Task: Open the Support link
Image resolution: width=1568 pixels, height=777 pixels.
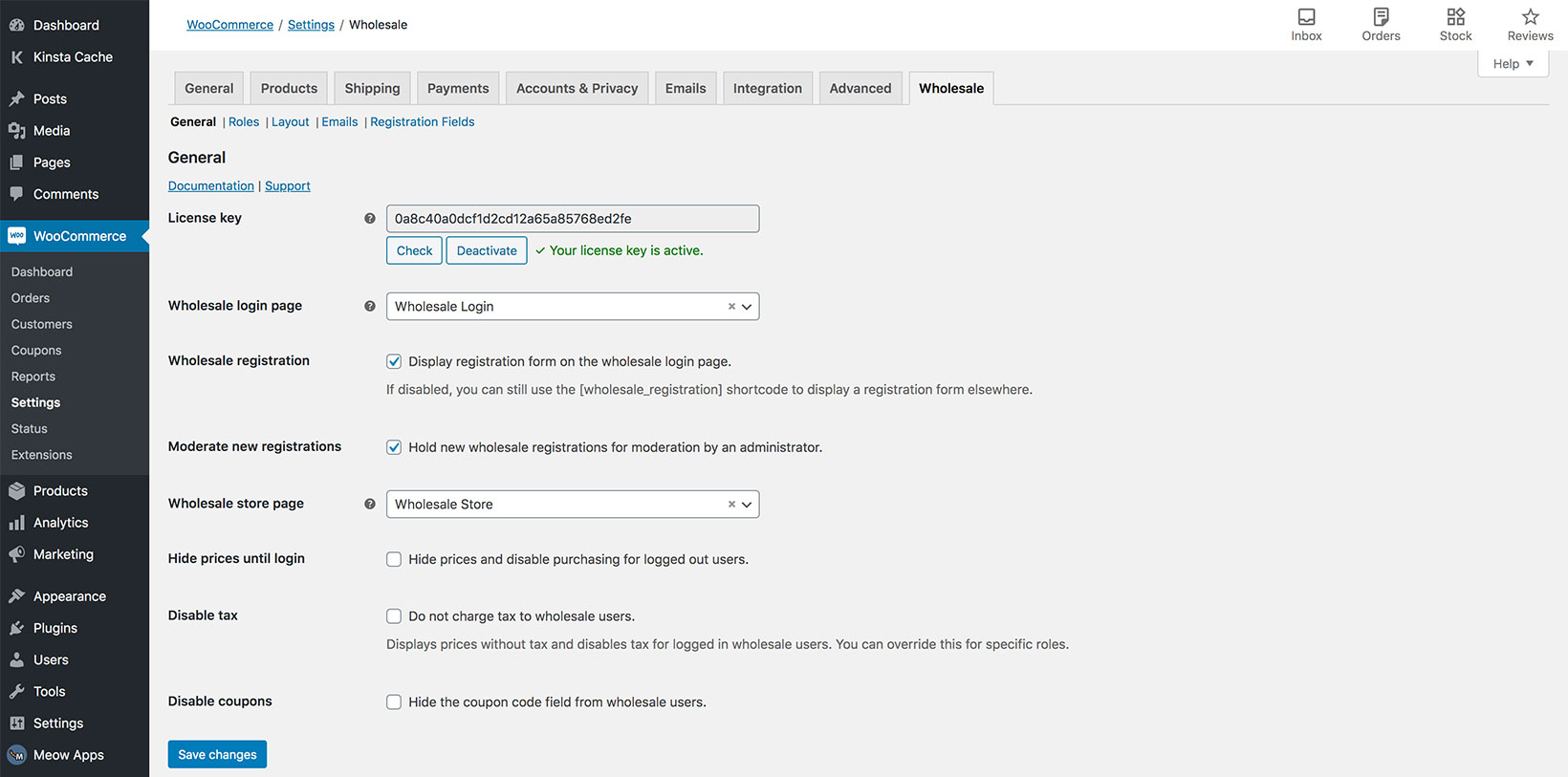Action: 288,186
